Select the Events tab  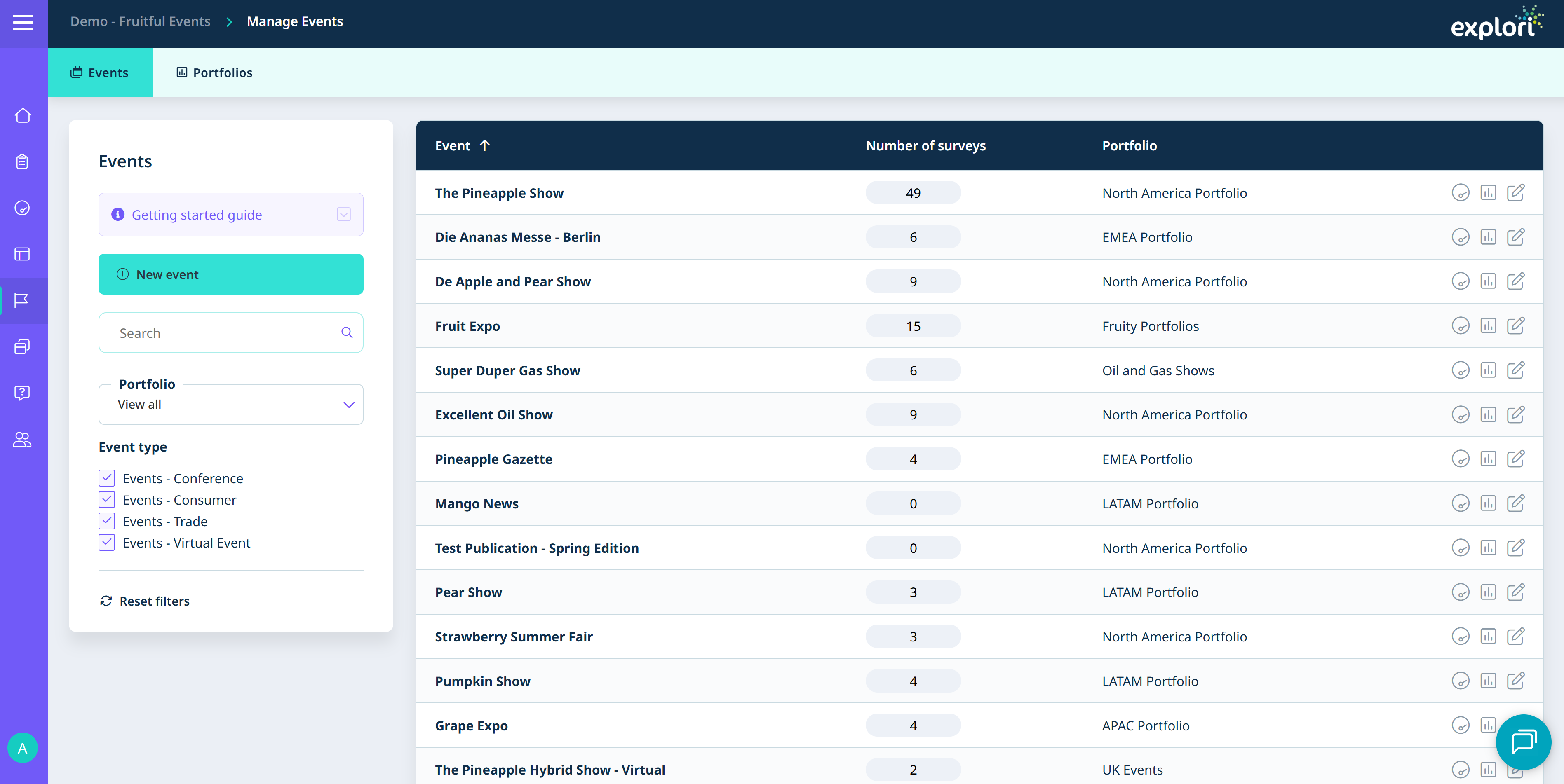(100, 73)
